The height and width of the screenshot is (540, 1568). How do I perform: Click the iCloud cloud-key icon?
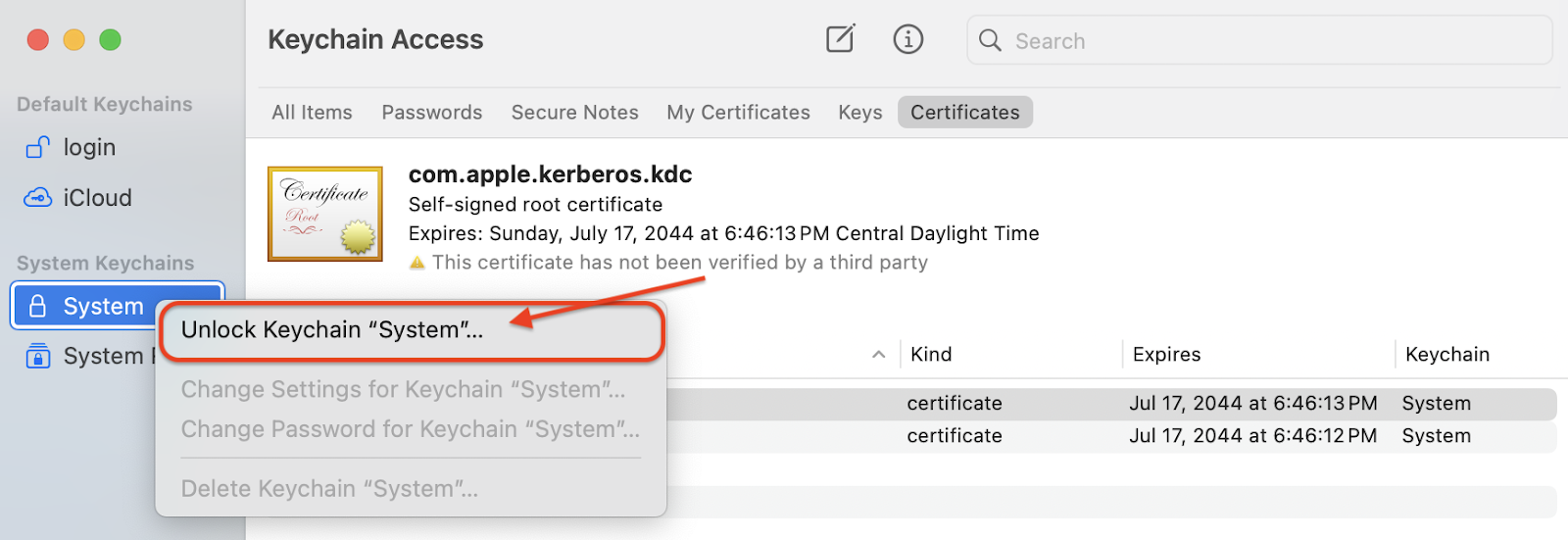tap(37, 198)
